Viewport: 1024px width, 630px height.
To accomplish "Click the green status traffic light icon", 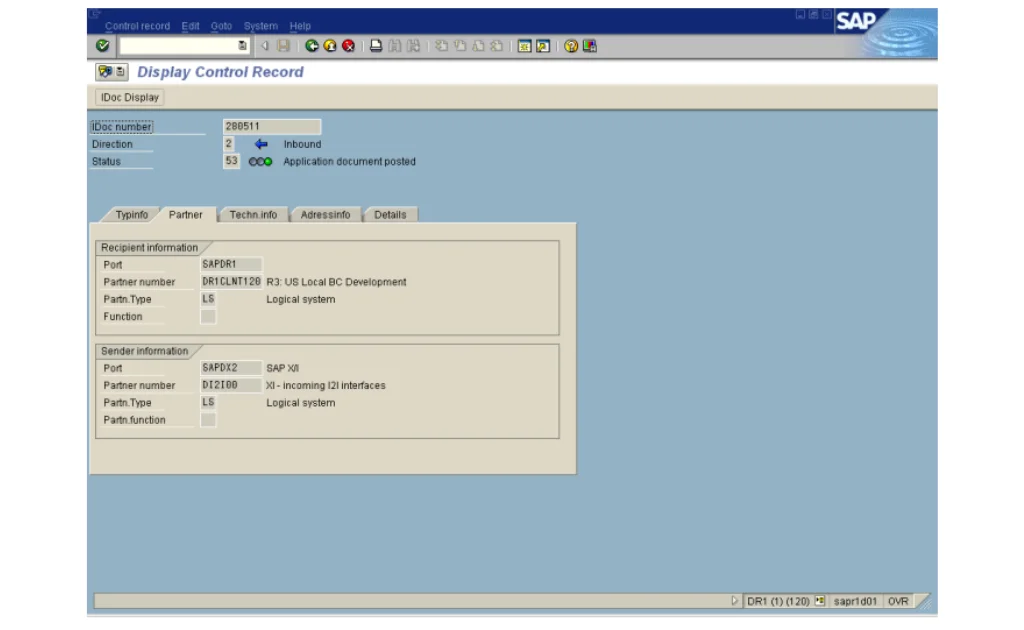I will tap(260, 161).
